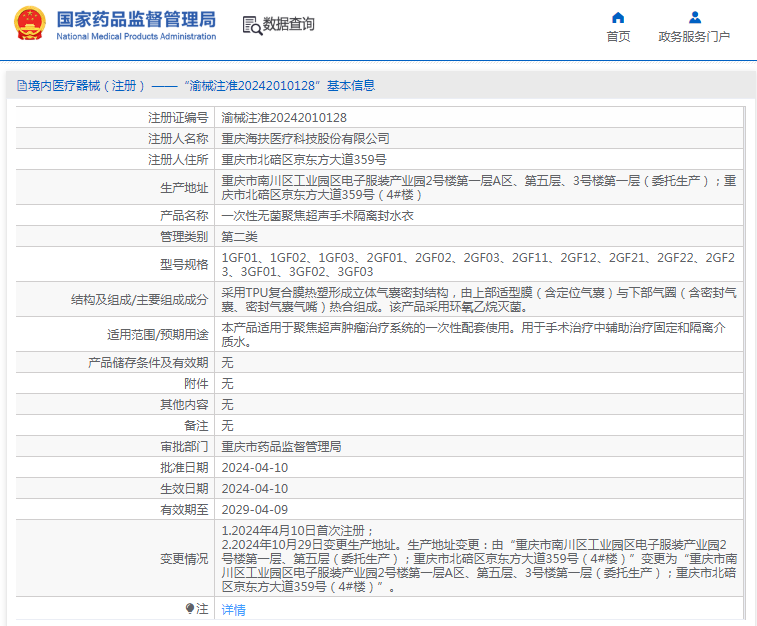Click 批准日期 value 2024-04-10
The image size is (757, 626).
[x=254, y=468]
